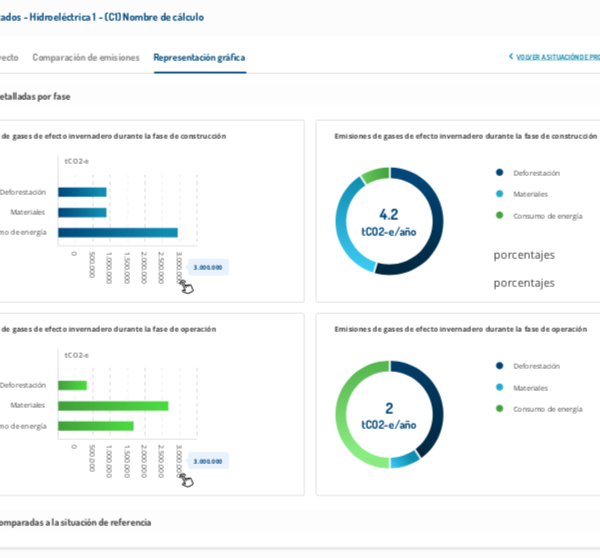Image resolution: width=600 pixels, height=558 pixels.
Task: Click 'comparadas a la situación de referencia' heading
Action: 75,522
